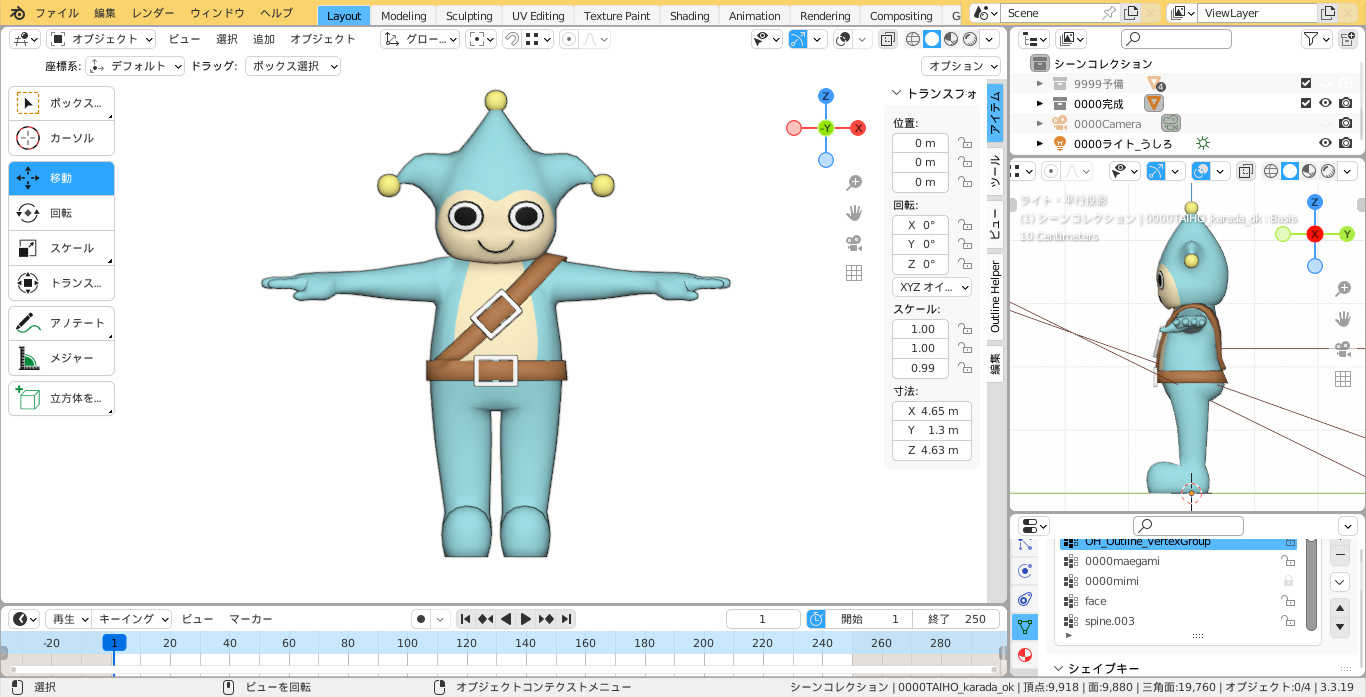Toggle lock for position X value
This screenshot has height=697, width=1366.
[x=965, y=143]
